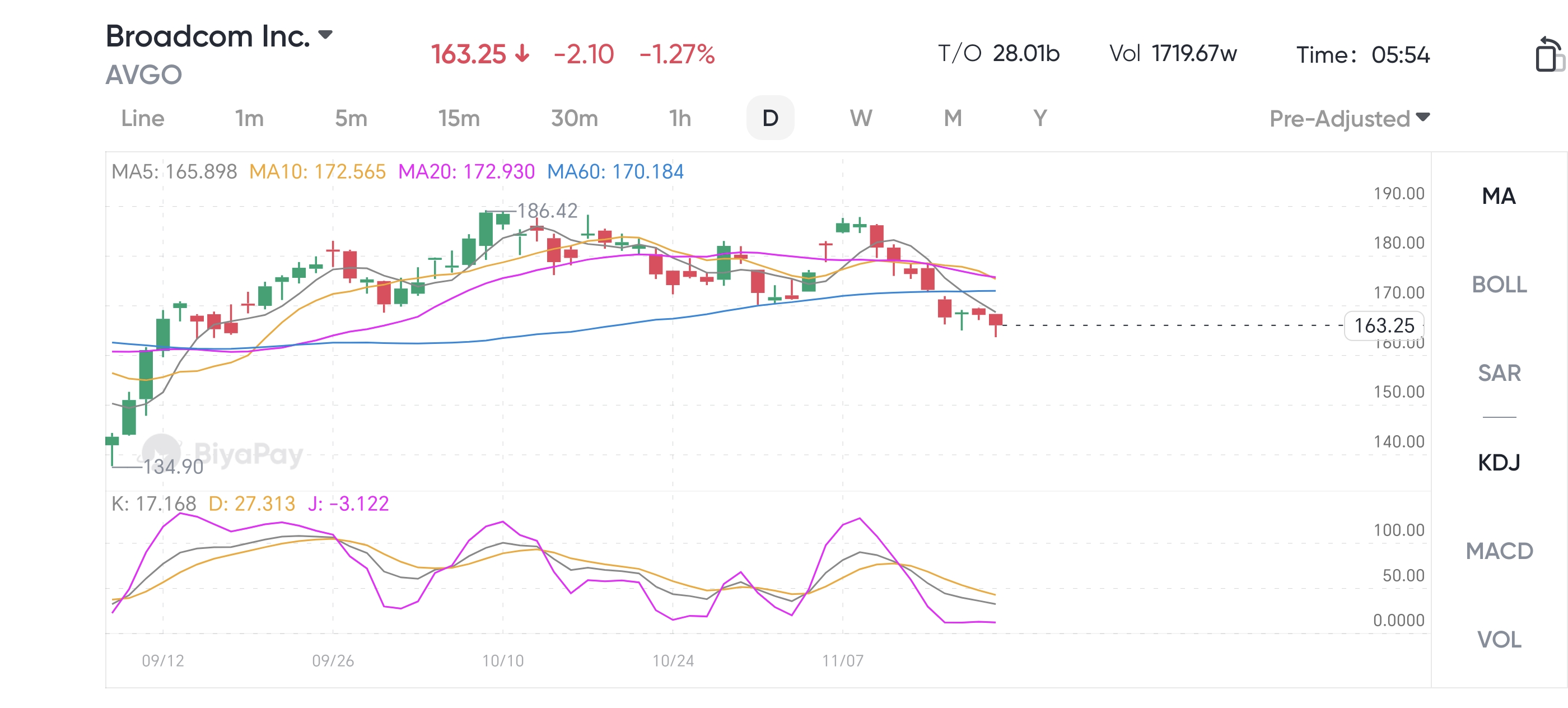Click the 11/07 date label
This screenshot has height=708, width=1568.
(x=842, y=660)
